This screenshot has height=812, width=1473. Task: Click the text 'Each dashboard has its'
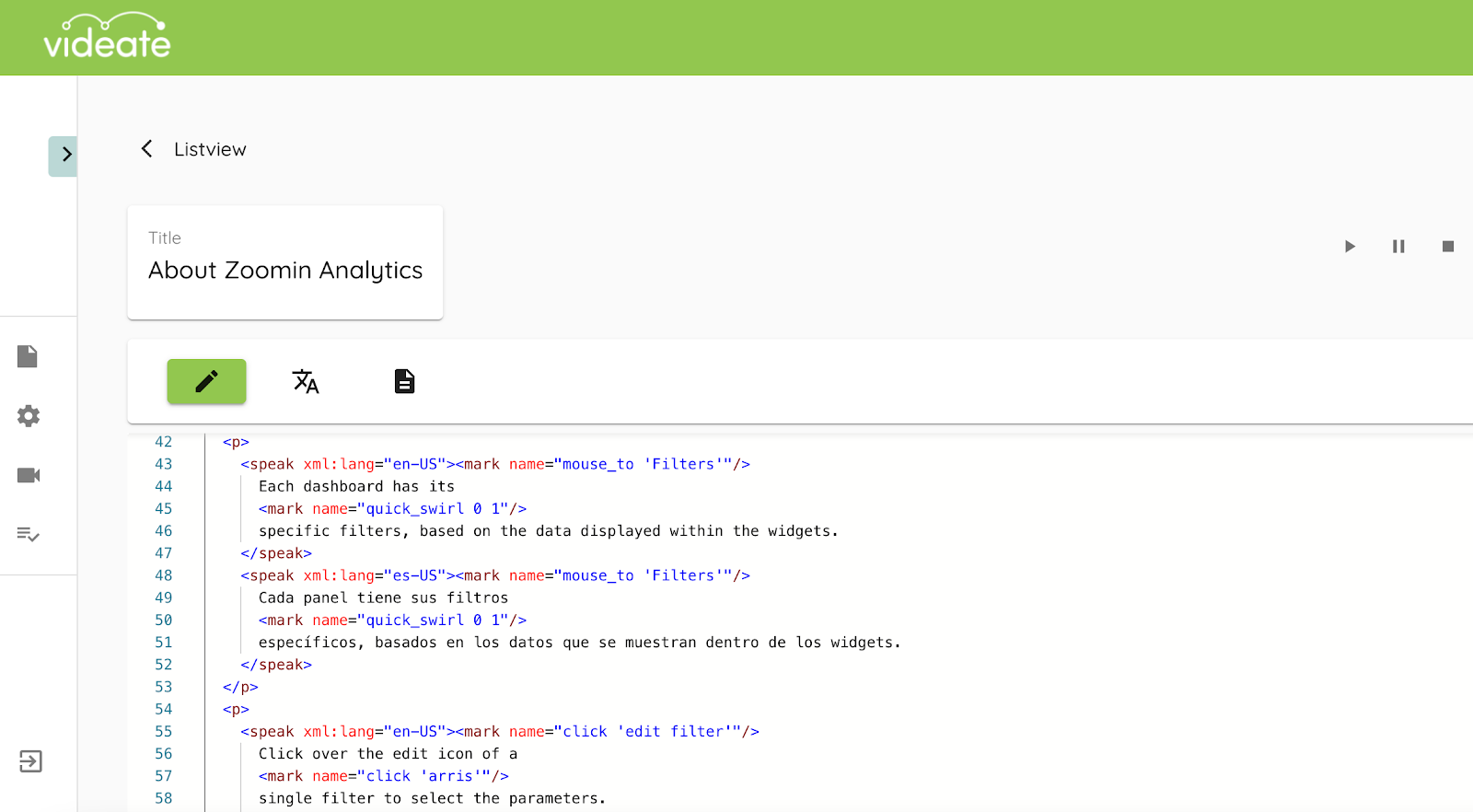pos(356,486)
